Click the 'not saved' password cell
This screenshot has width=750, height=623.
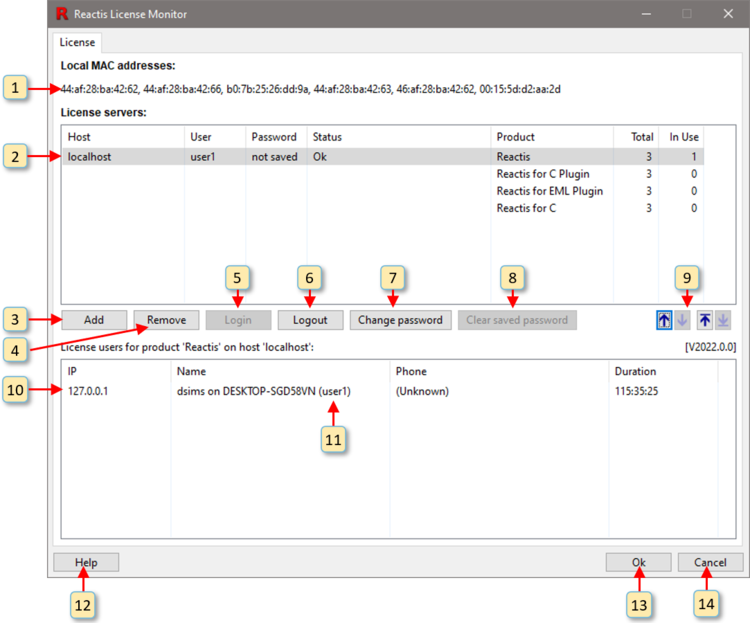275,157
